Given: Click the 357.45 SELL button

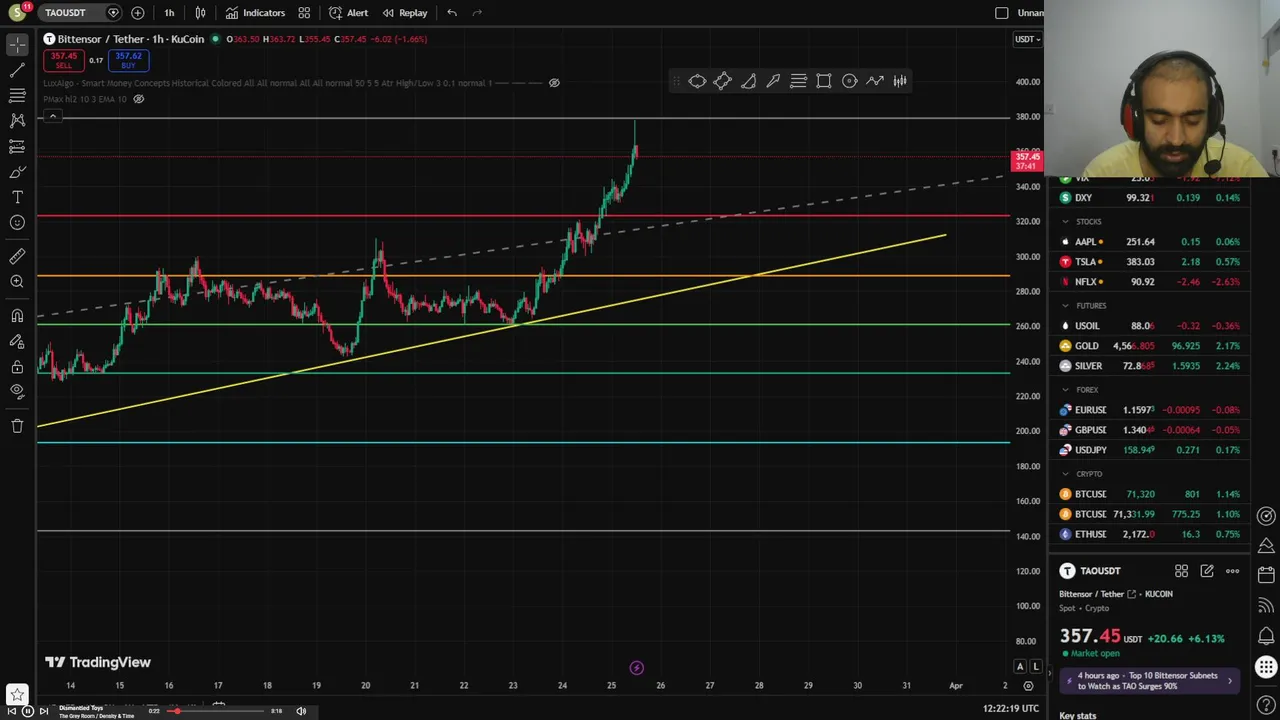Looking at the screenshot, I should [x=63, y=60].
